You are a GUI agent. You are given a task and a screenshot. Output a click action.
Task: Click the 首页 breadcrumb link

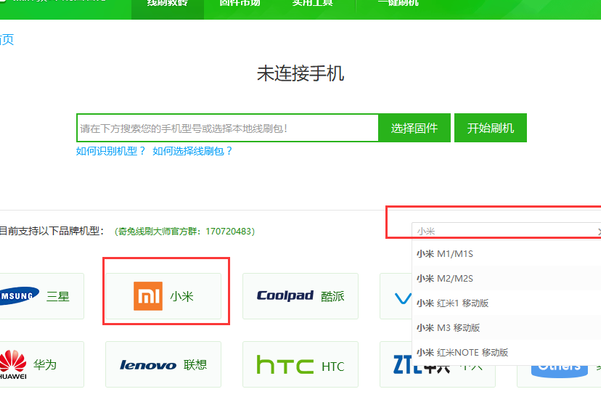pos(7,39)
